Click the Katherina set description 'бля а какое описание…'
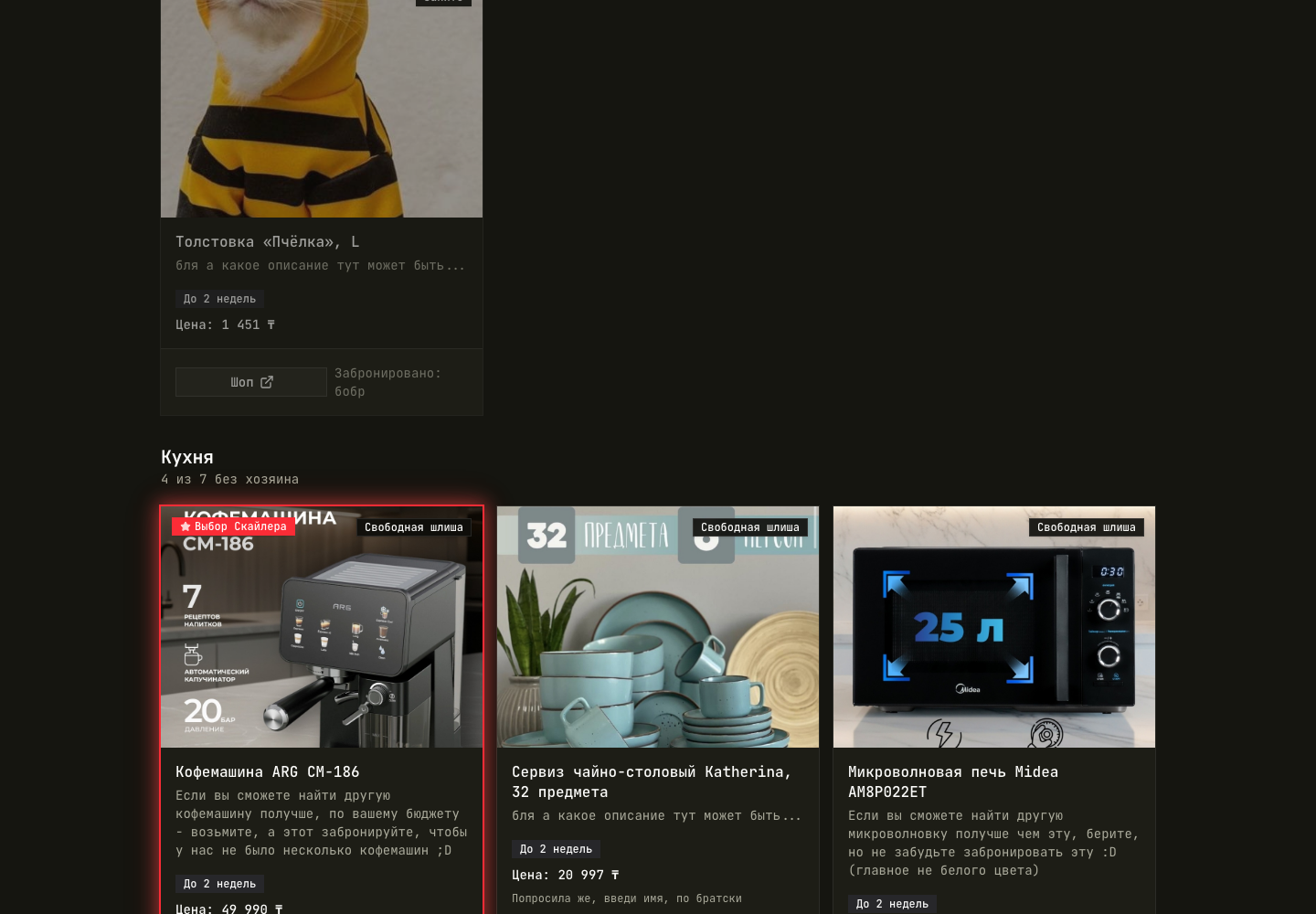The width and height of the screenshot is (1316, 914). pyautogui.click(x=657, y=815)
